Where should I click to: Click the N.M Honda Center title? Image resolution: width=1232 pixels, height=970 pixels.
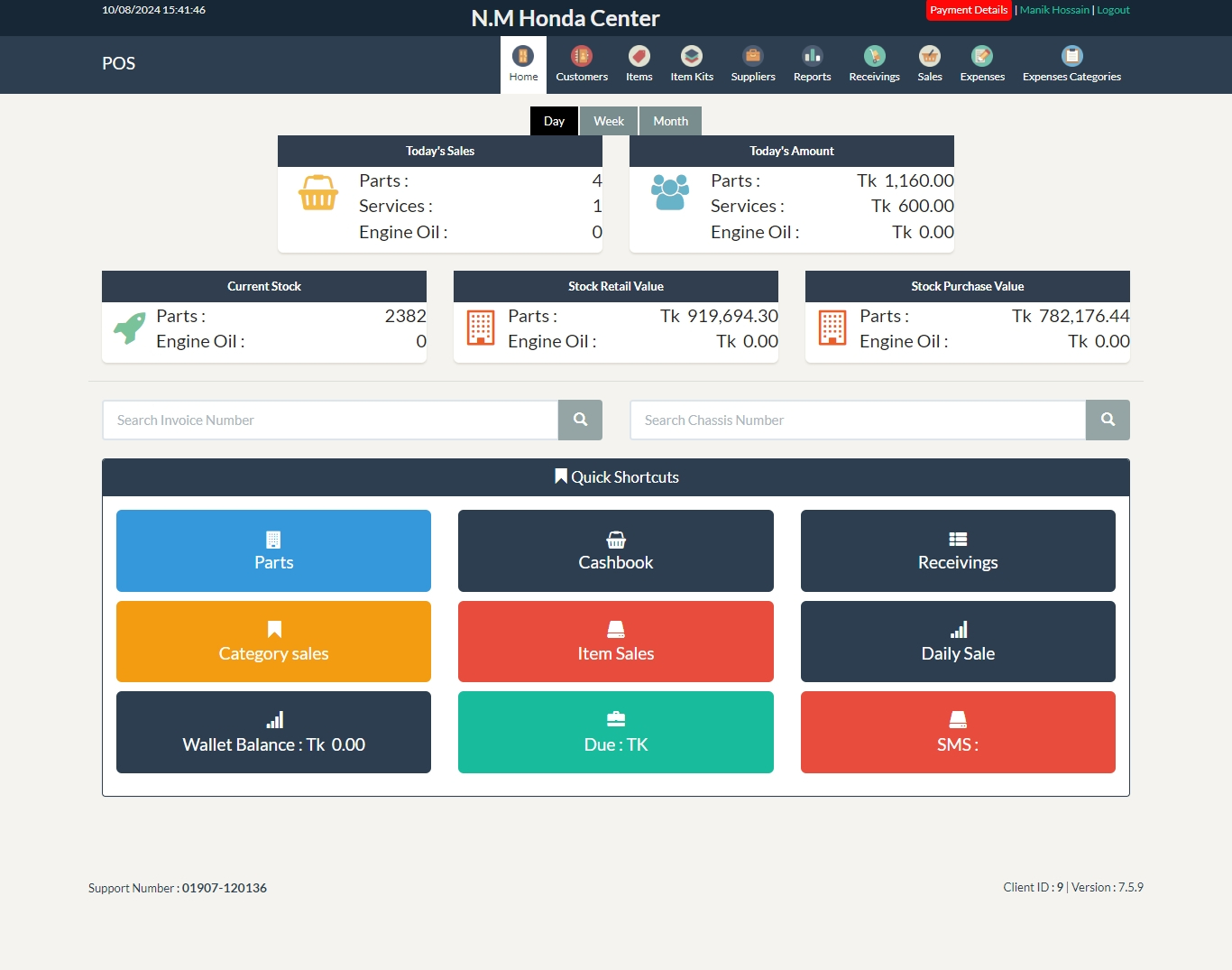(565, 18)
